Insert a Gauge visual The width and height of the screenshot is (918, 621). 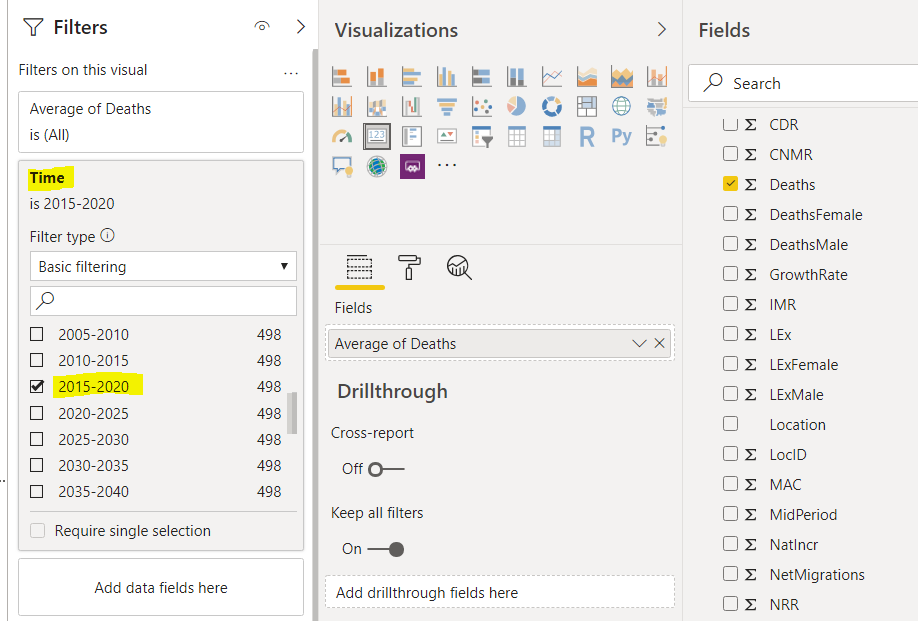pyautogui.click(x=342, y=137)
